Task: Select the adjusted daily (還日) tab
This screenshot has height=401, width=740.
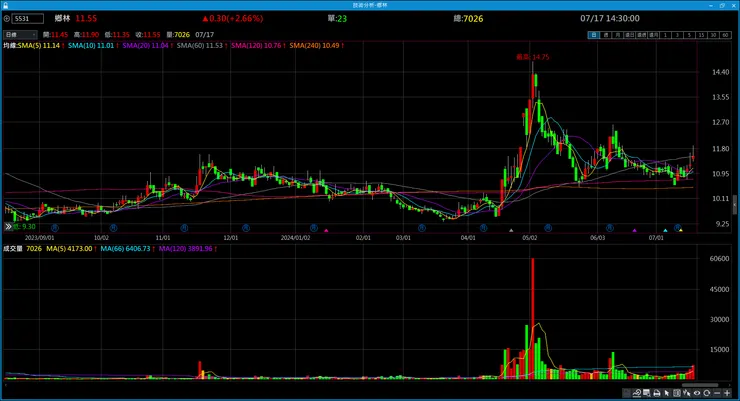Action: (629, 35)
